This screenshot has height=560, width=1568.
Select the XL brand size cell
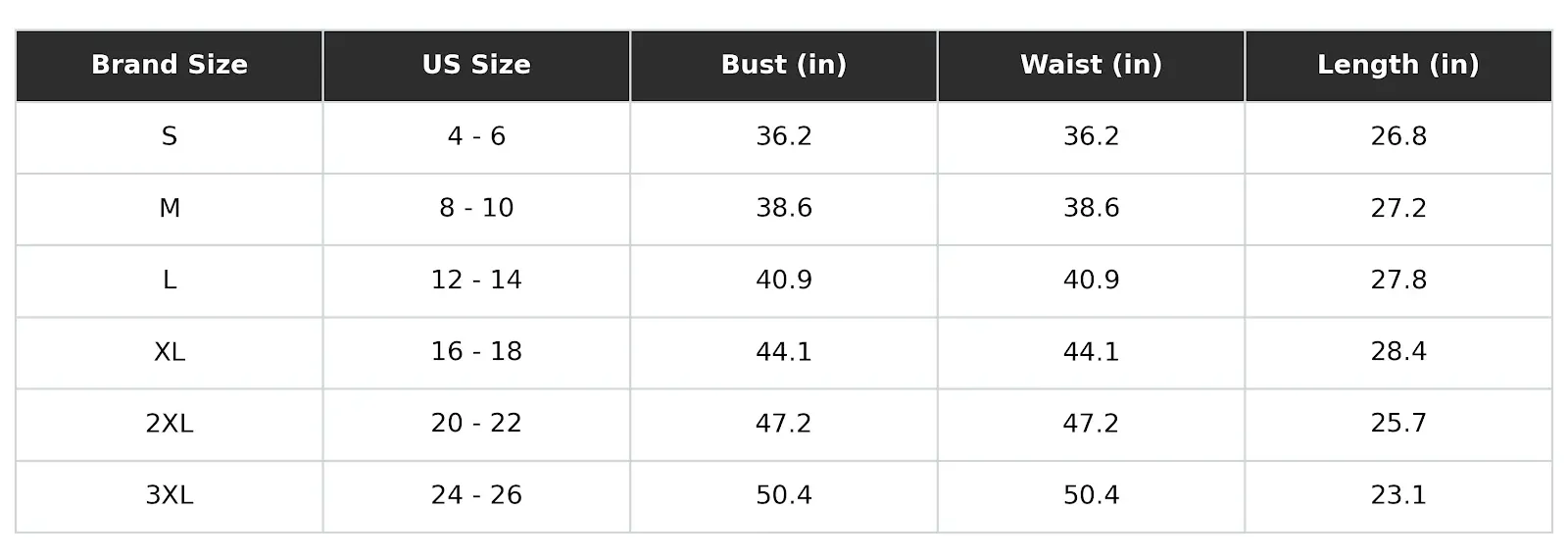point(170,351)
